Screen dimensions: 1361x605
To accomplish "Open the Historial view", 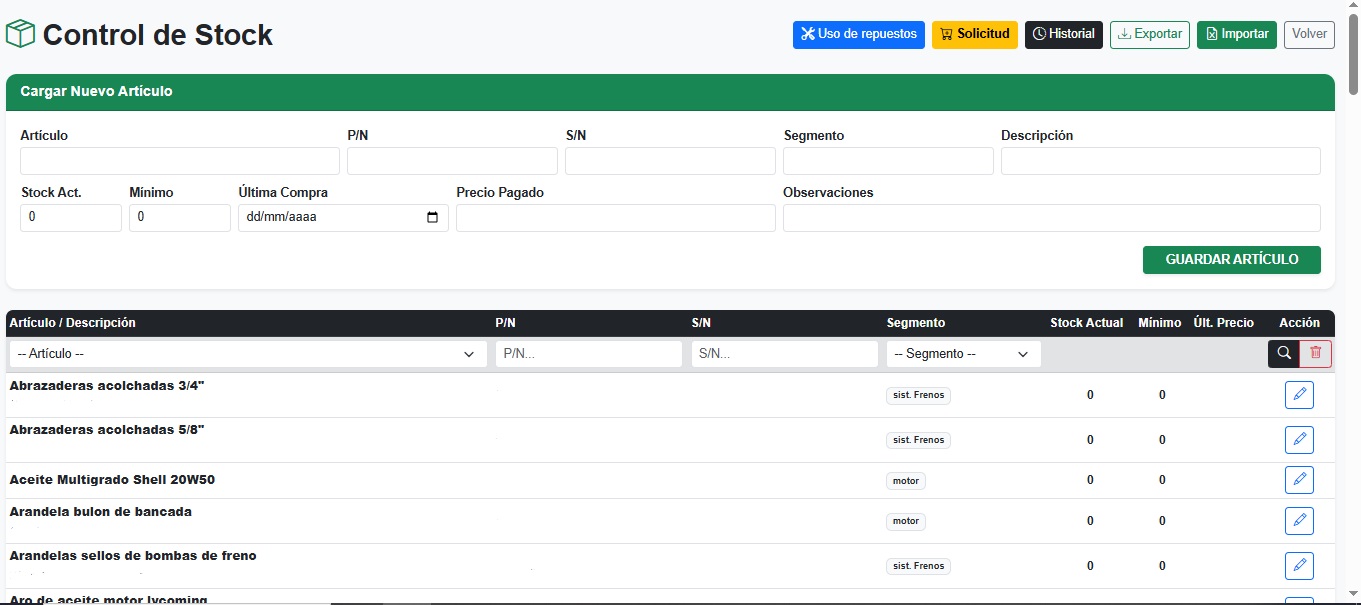I will click(1063, 34).
